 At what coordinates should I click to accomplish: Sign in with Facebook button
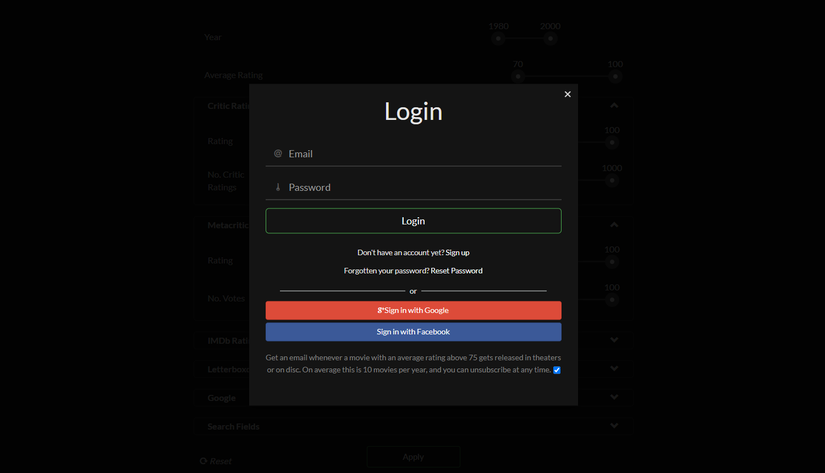pyautogui.click(x=413, y=332)
